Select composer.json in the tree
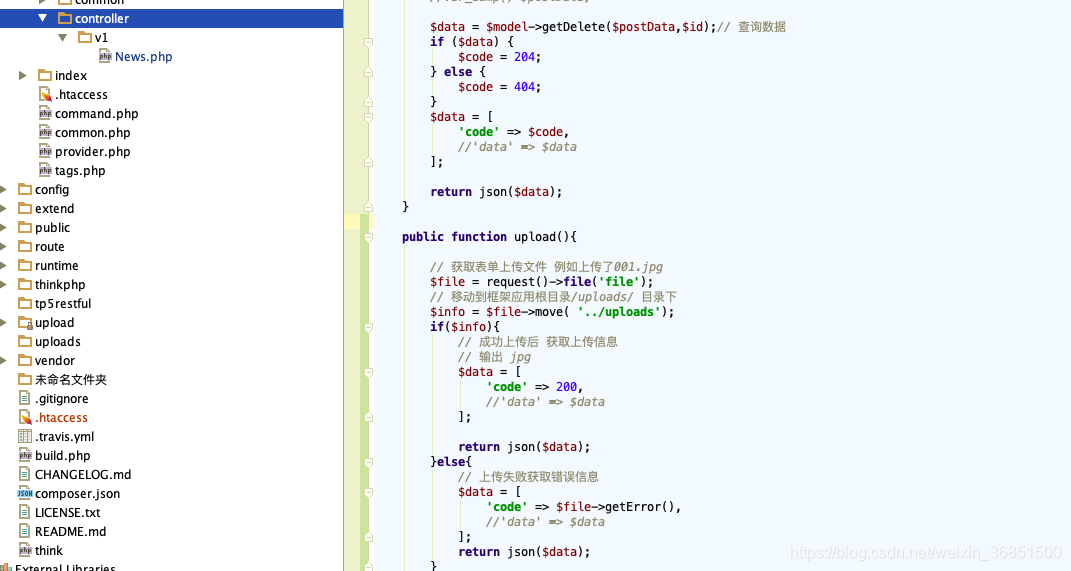 point(77,493)
